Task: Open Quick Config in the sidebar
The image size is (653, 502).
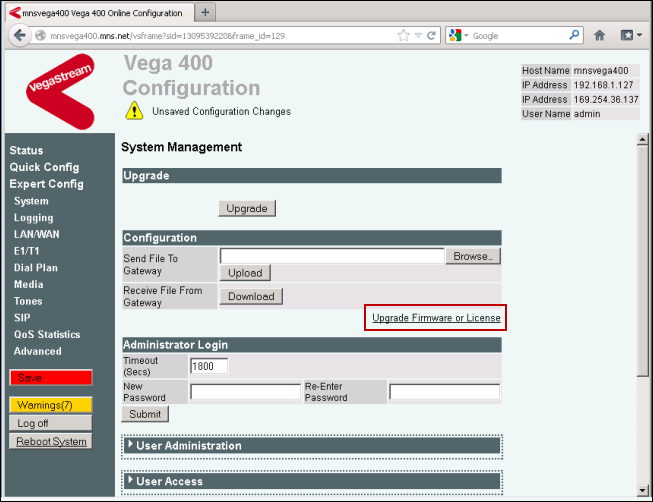Action: 44,167
